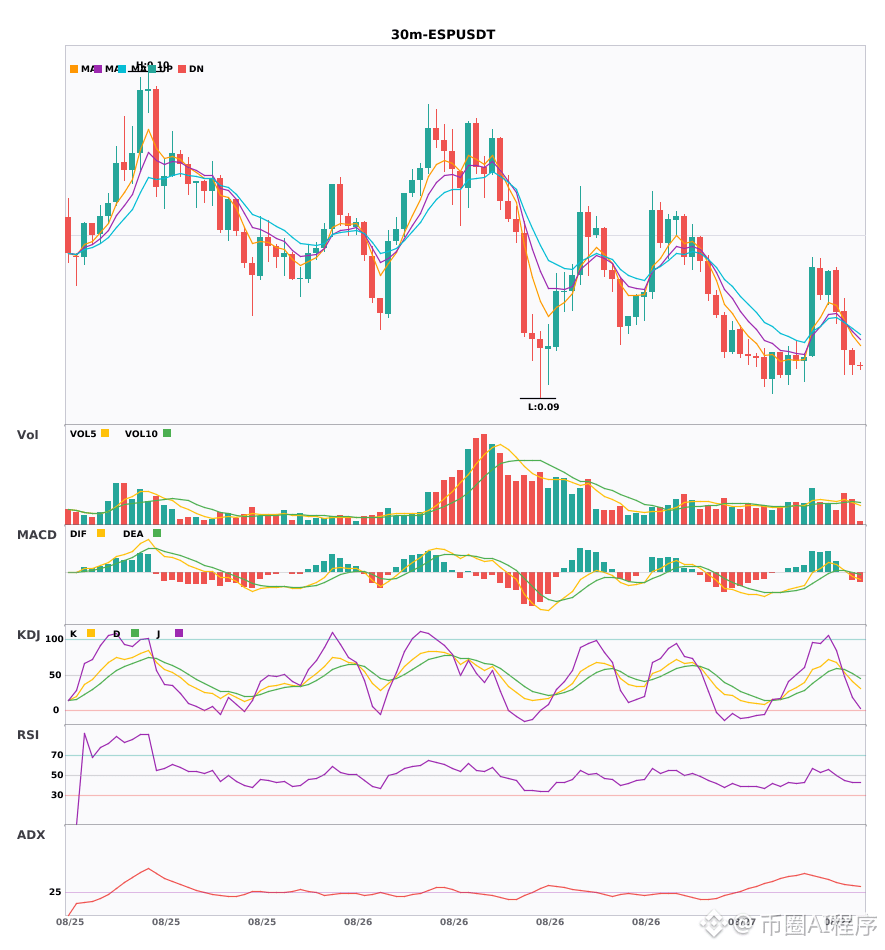Viewport: 885px width, 950px height.
Task: Click the purple J legend swatch
Action: tap(179, 633)
